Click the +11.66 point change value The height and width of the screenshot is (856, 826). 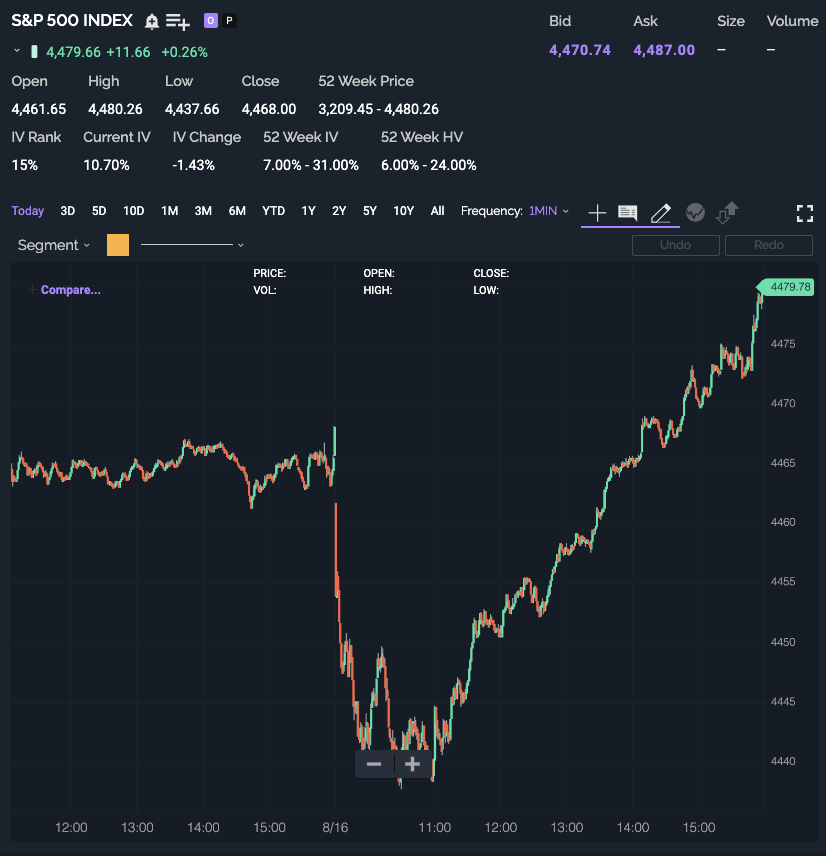[x=128, y=52]
